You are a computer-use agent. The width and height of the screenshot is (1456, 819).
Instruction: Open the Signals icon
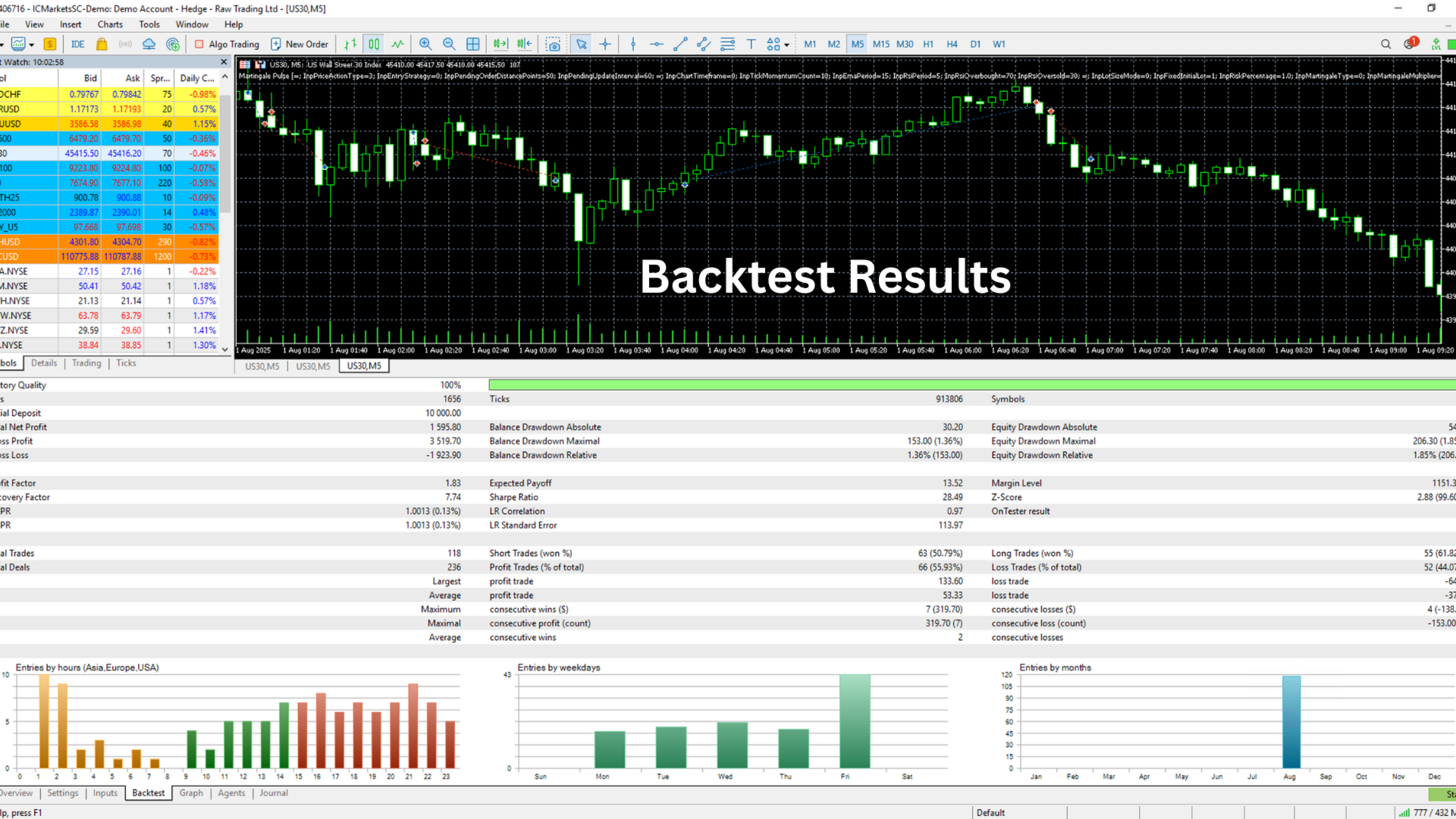tap(125, 44)
